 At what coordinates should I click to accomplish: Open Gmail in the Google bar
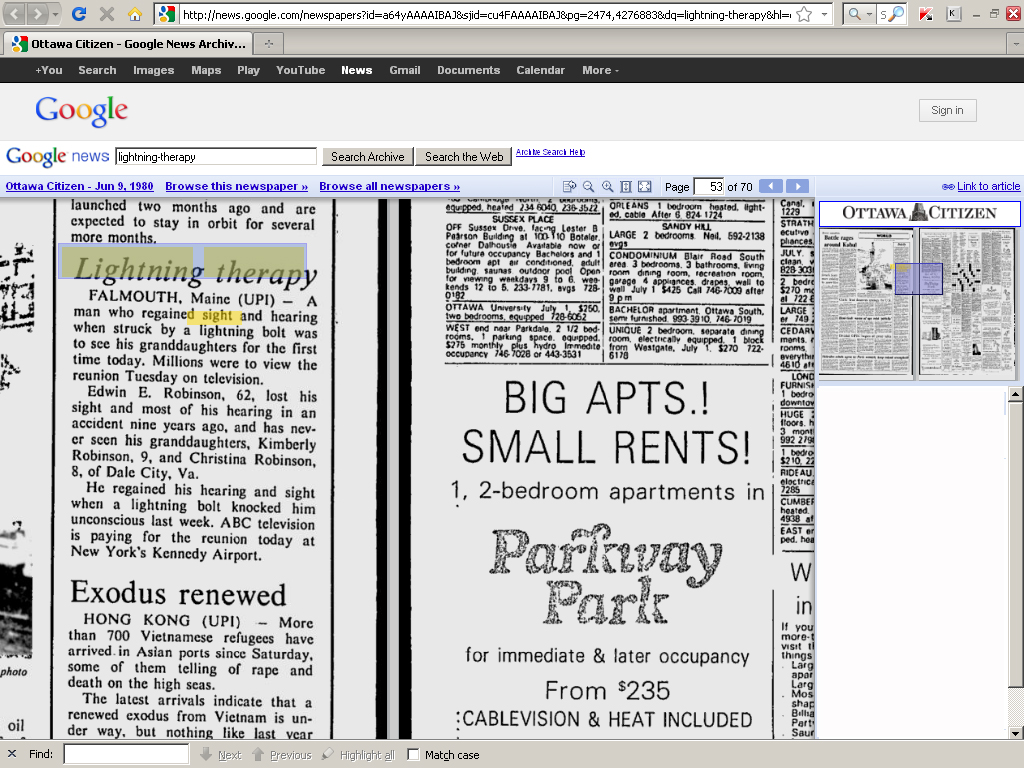pos(405,70)
